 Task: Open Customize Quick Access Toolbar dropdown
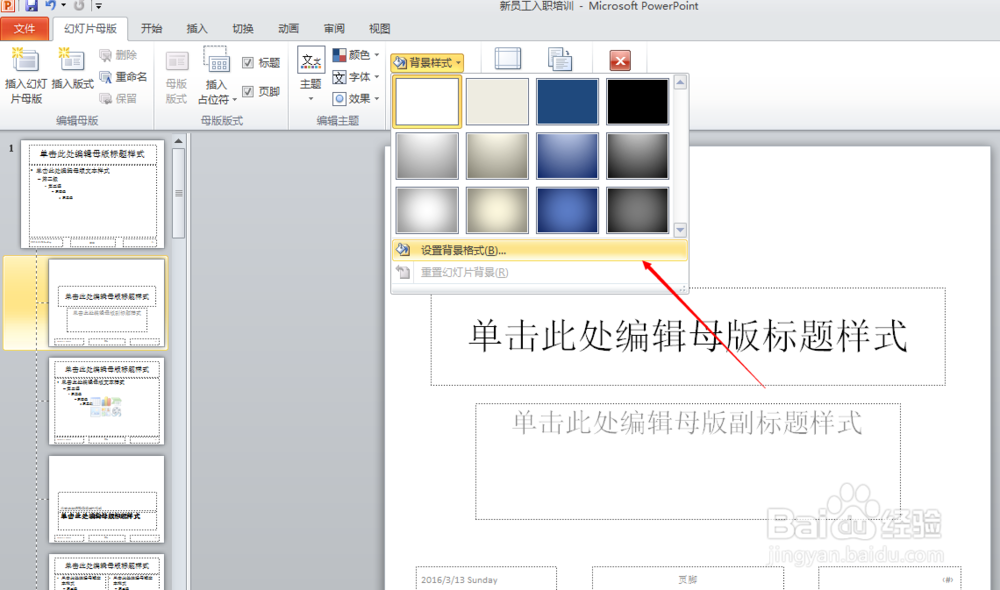(x=99, y=6)
